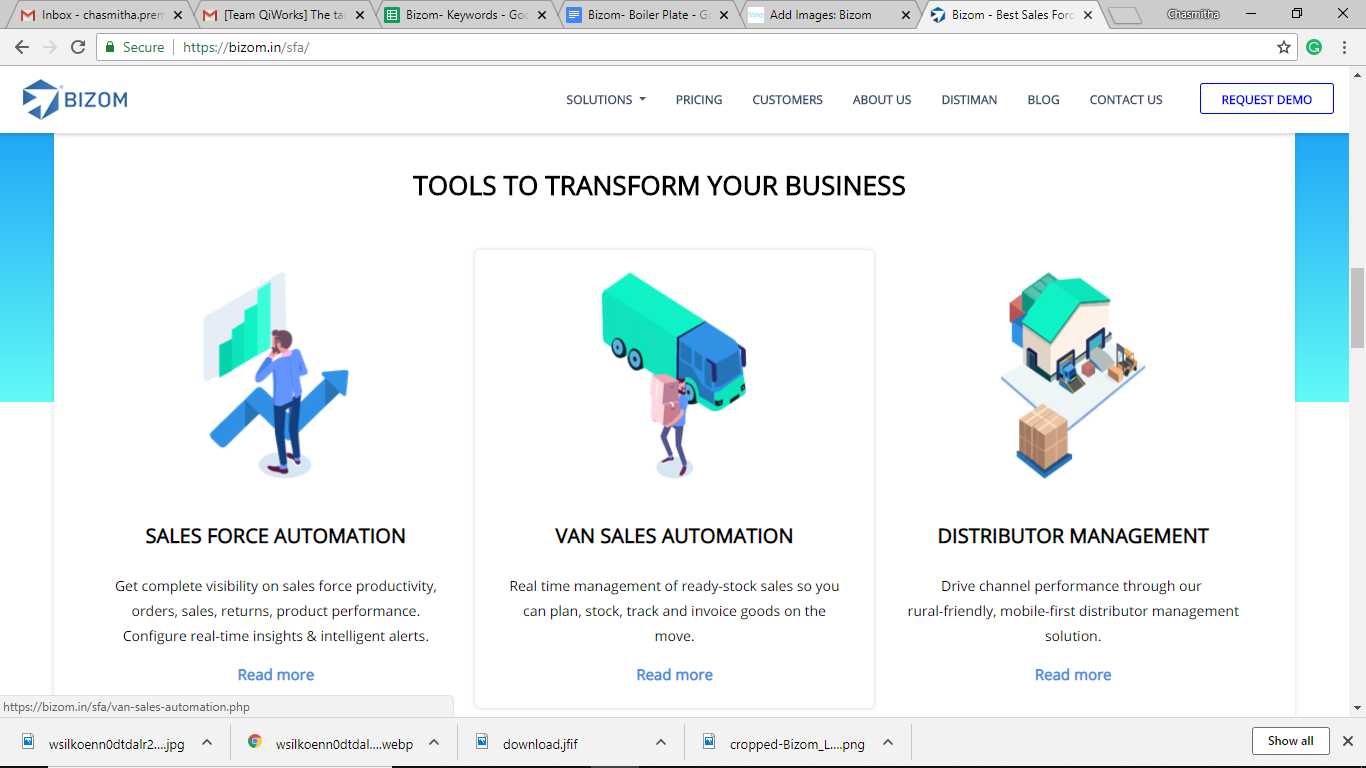Close the Bizom- Keywords sheet tab
The height and width of the screenshot is (768, 1366).
[542, 15]
